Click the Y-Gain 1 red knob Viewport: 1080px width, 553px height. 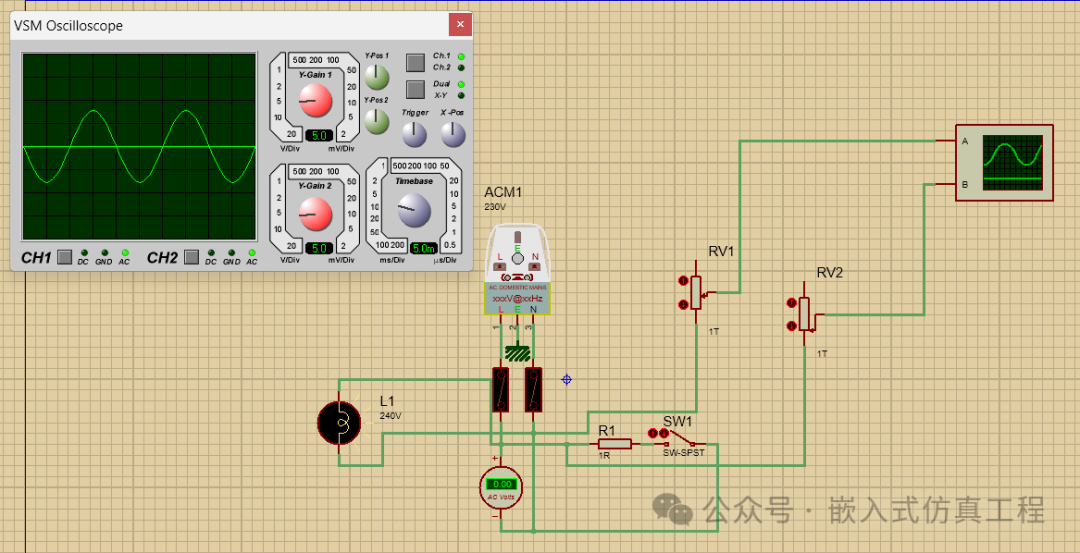pos(316,100)
